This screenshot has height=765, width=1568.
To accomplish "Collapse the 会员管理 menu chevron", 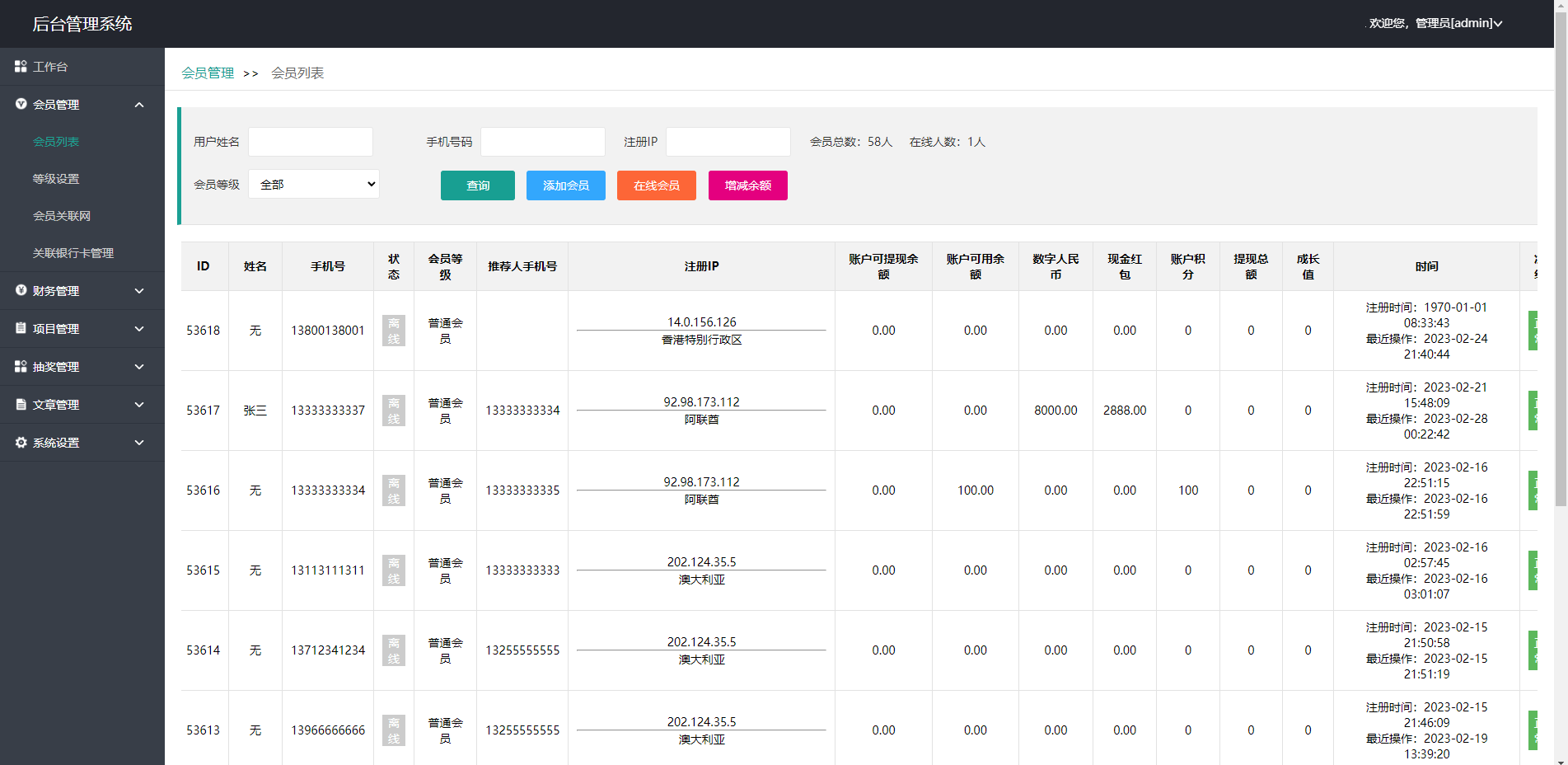I will [x=139, y=105].
